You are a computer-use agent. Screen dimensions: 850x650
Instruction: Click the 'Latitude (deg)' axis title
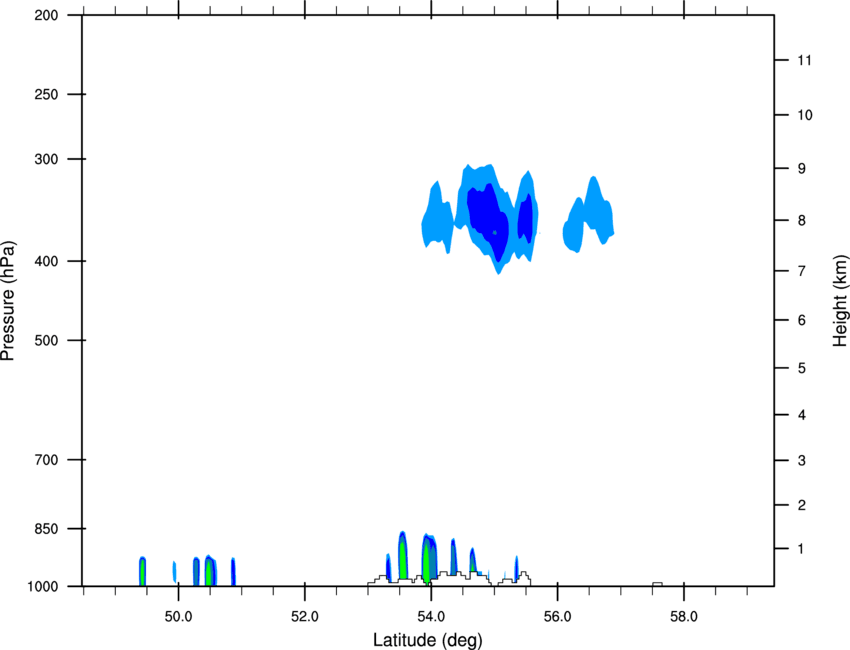click(x=427, y=640)
